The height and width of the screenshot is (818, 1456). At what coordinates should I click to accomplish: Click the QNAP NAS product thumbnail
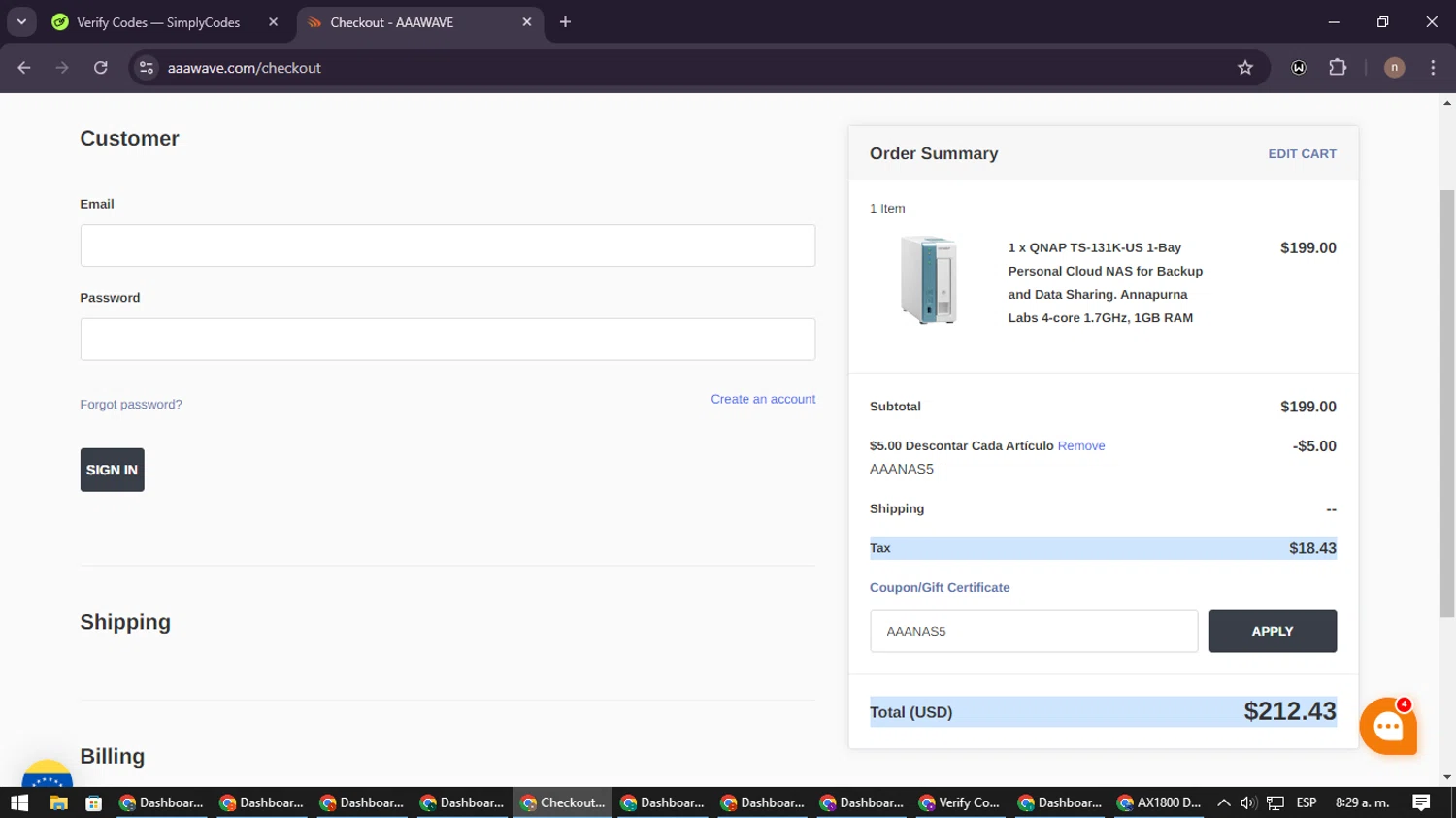coord(929,279)
